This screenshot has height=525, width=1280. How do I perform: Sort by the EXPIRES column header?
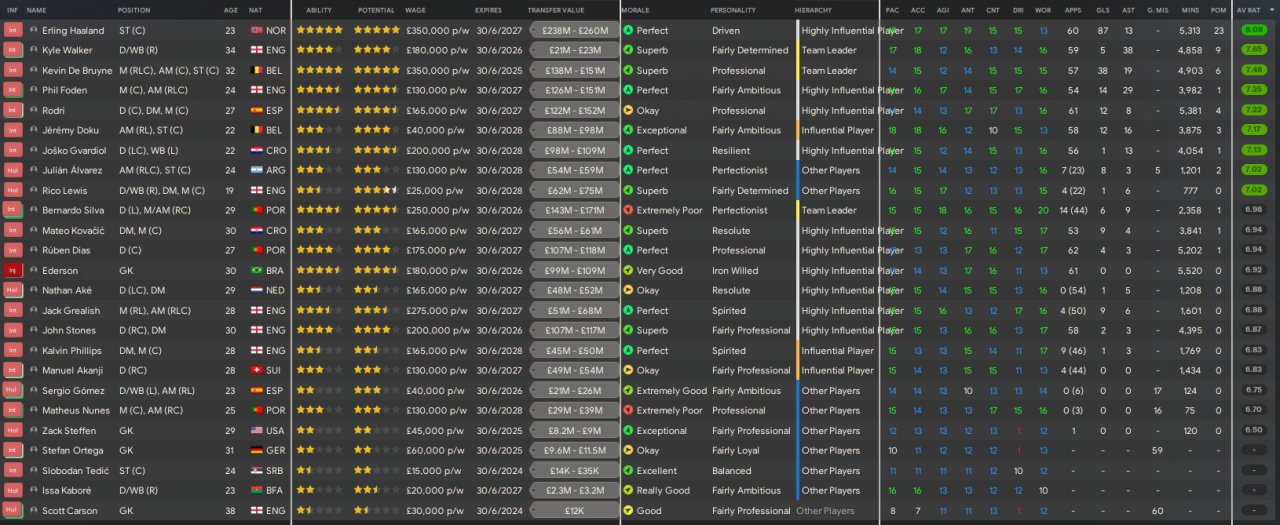pyautogui.click(x=489, y=9)
